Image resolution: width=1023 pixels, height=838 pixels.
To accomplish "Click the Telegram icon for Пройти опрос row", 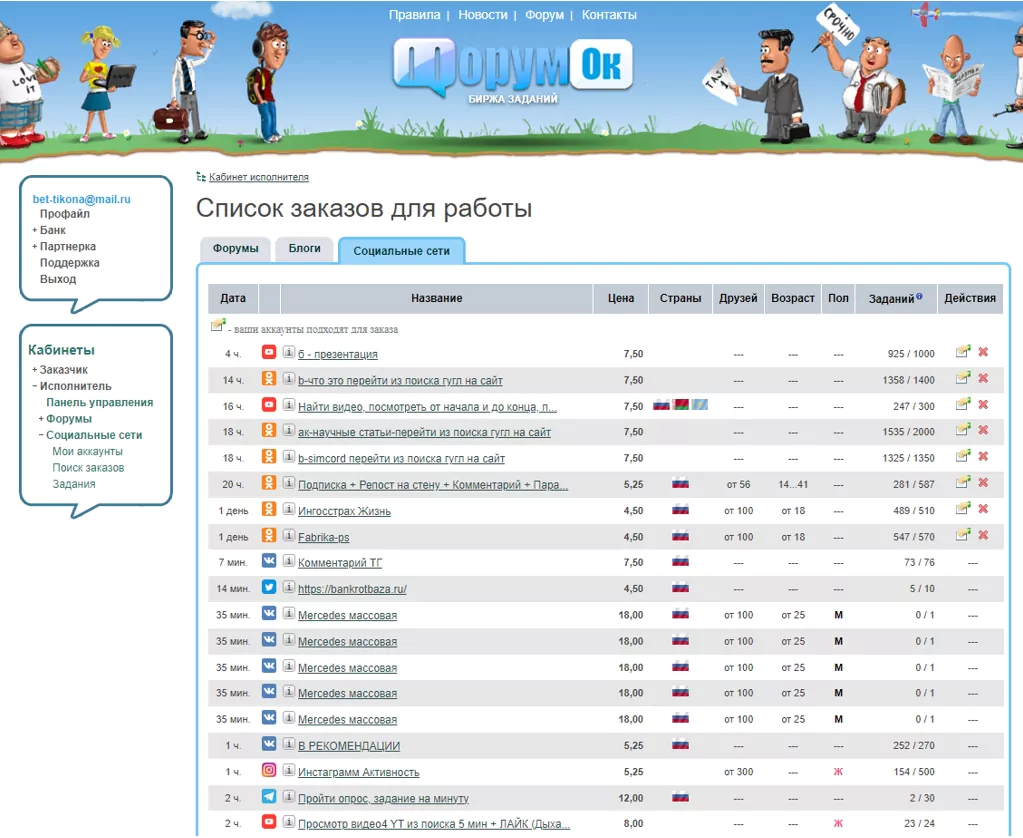I will tap(269, 796).
